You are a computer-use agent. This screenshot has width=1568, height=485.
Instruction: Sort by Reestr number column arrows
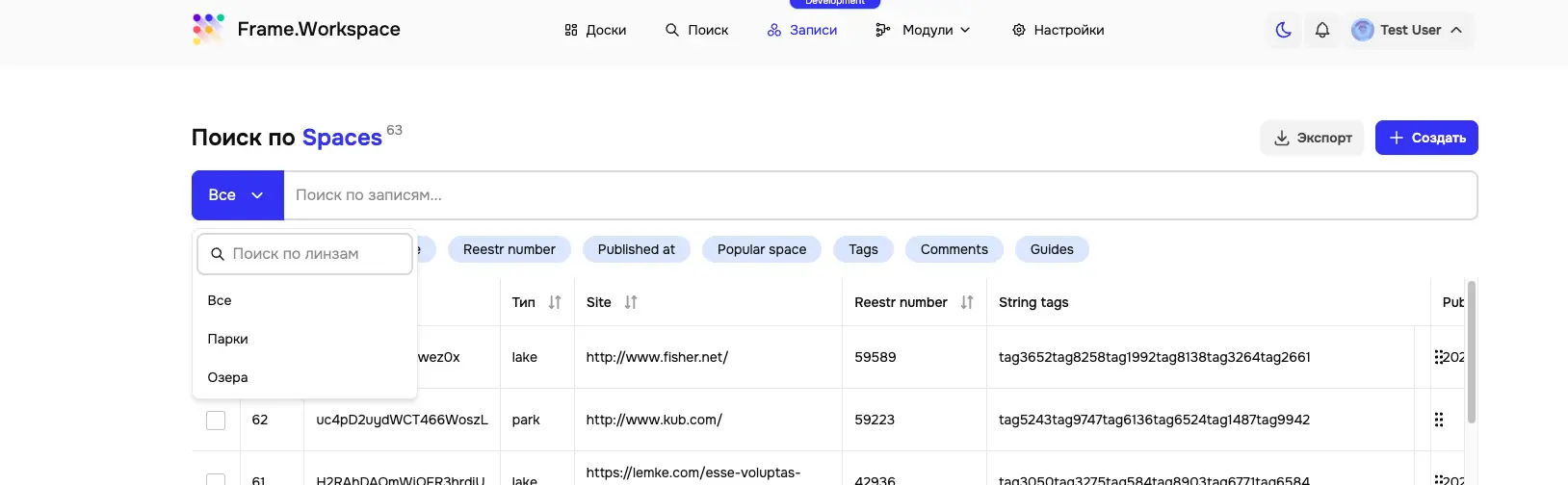click(x=967, y=302)
